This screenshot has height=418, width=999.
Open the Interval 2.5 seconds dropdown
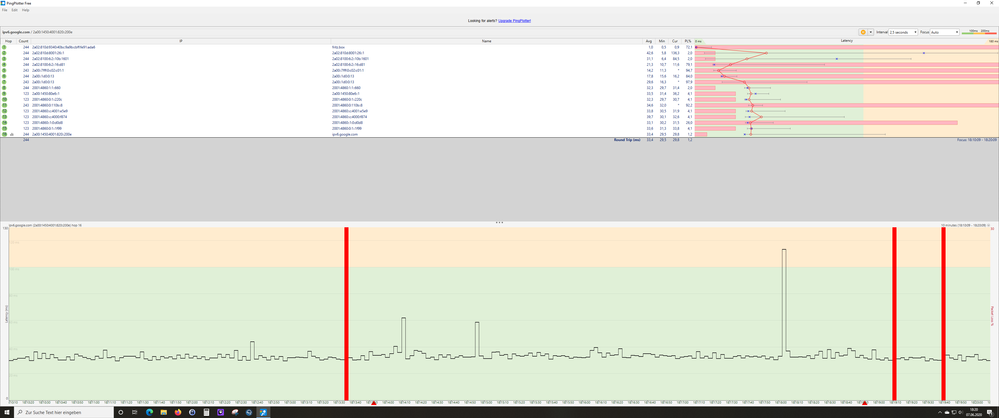903,32
